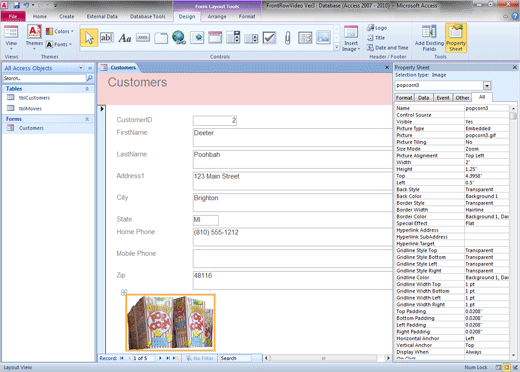Switch to the Home ribbon tab
The image size is (520, 372).
(40, 16)
